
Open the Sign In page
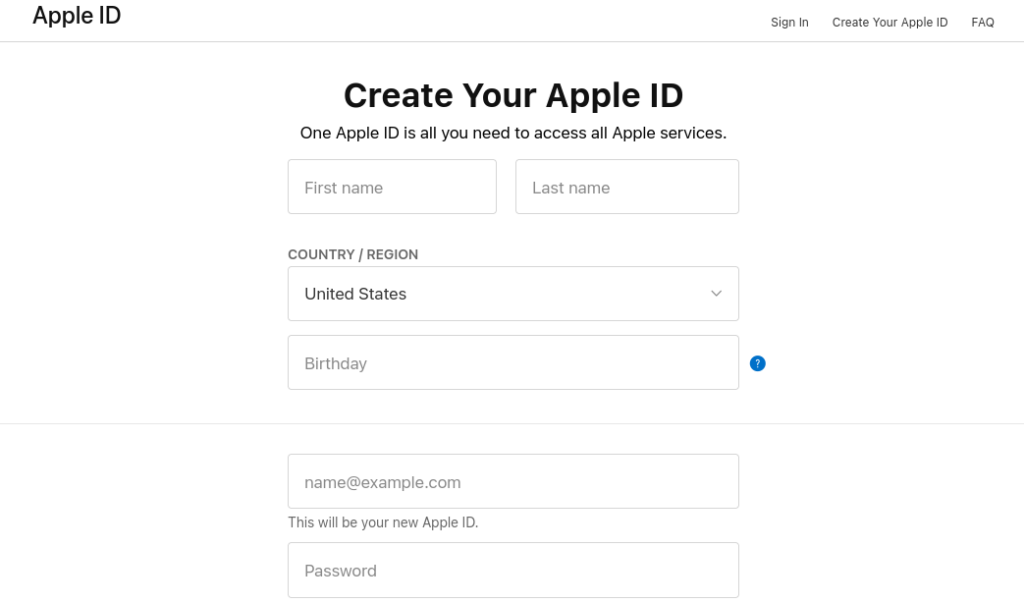(x=789, y=22)
